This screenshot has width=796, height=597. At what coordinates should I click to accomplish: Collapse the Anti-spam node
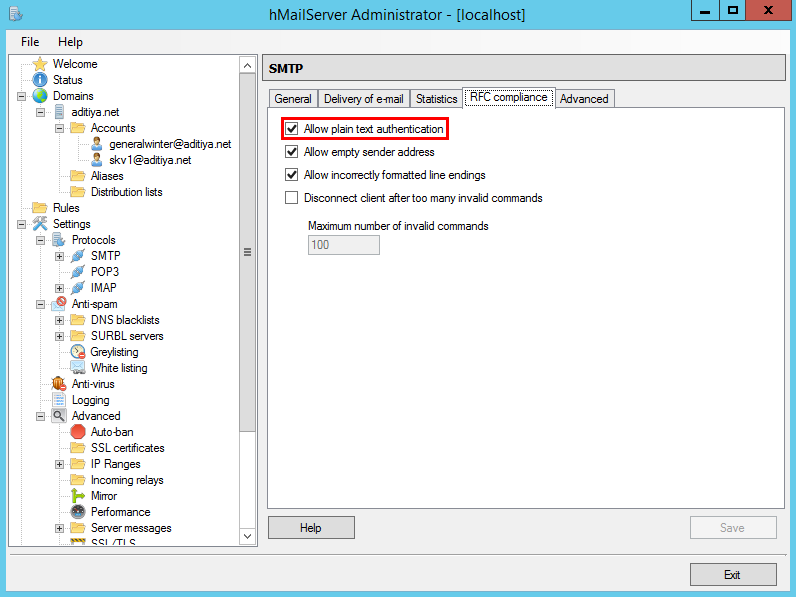(x=41, y=304)
